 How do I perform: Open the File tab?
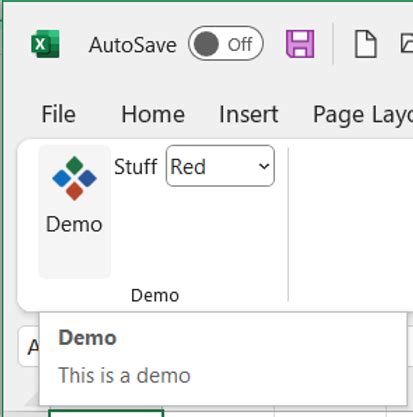(x=58, y=114)
